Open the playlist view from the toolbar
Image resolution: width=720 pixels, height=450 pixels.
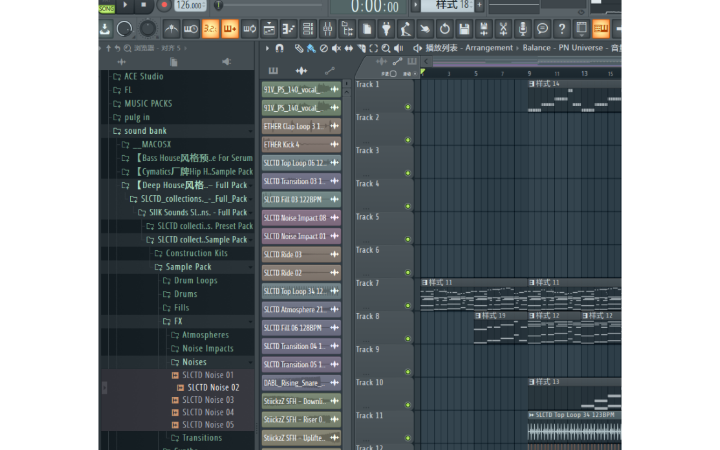(269, 29)
